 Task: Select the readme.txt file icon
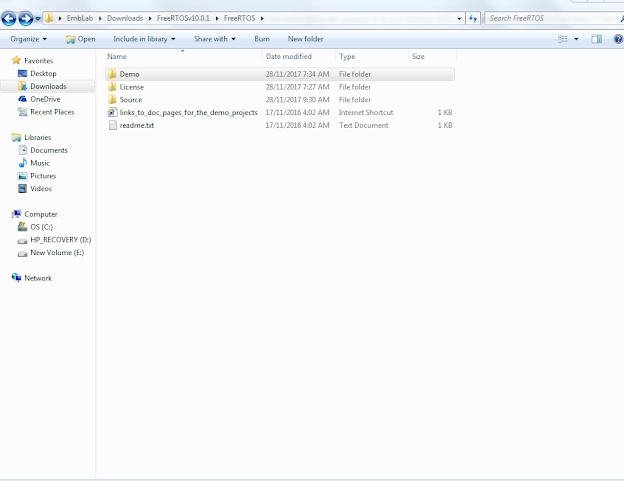[x=113, y=125]
